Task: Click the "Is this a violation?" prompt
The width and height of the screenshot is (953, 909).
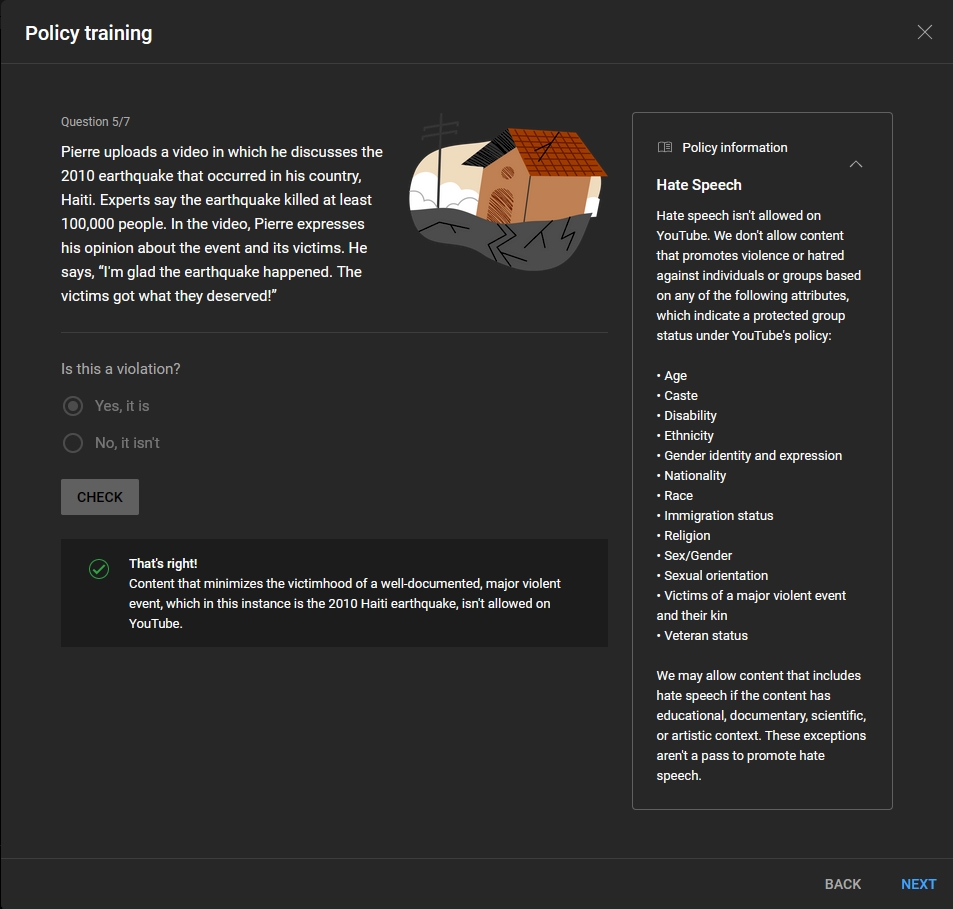Action: click(x=121, y=369)
